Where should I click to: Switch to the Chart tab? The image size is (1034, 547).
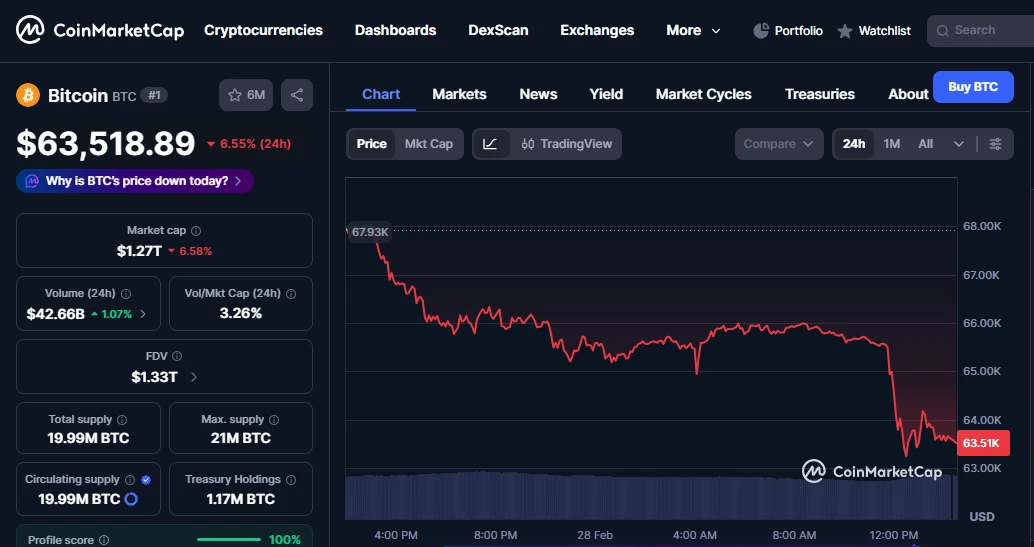coord(381,94)
